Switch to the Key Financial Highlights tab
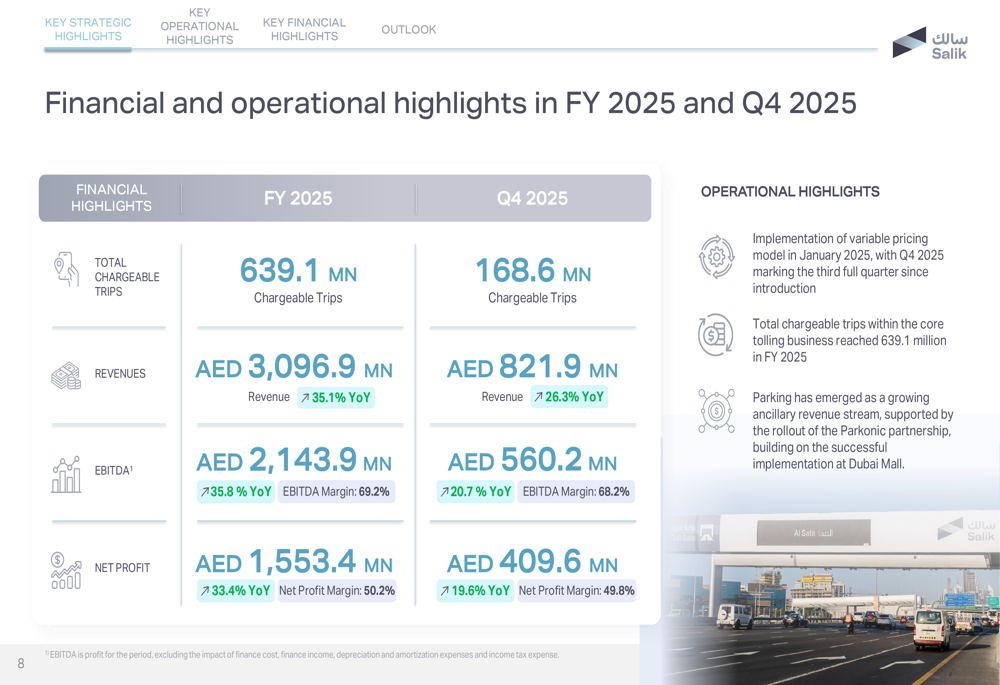The height and width of the screenshot is (685, 1000). tap(304, 28)
